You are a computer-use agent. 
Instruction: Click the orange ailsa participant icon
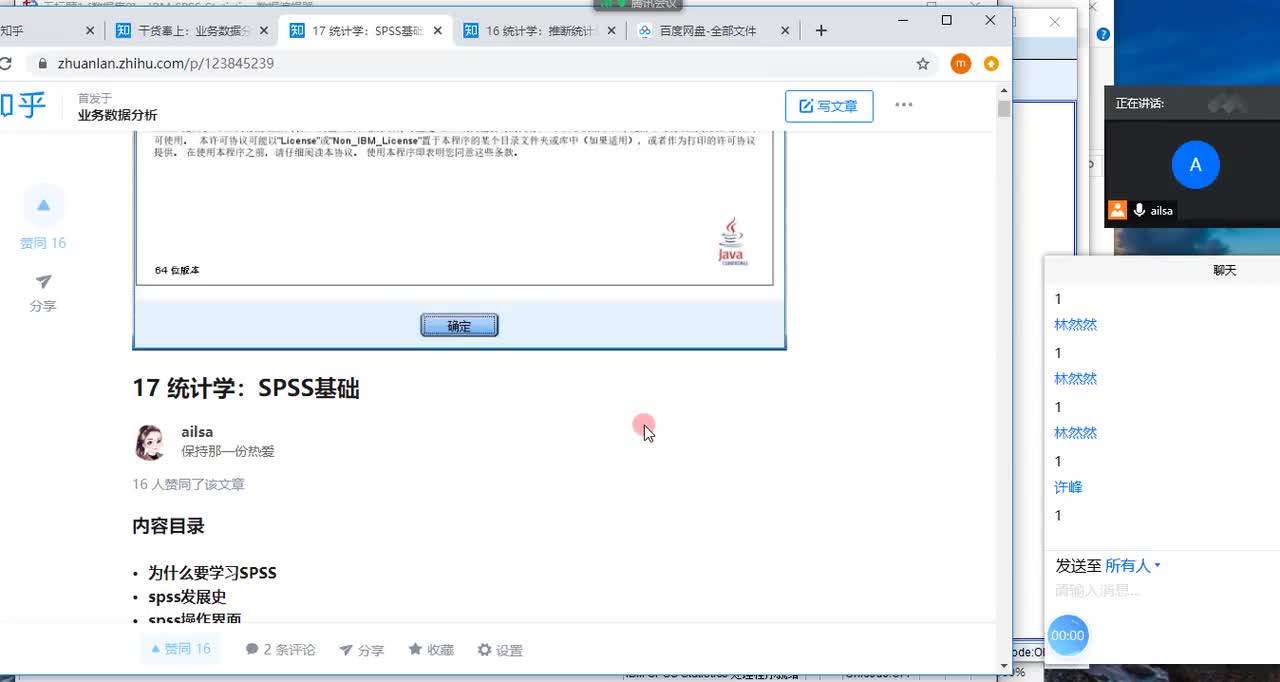(x=1117, y=210)
